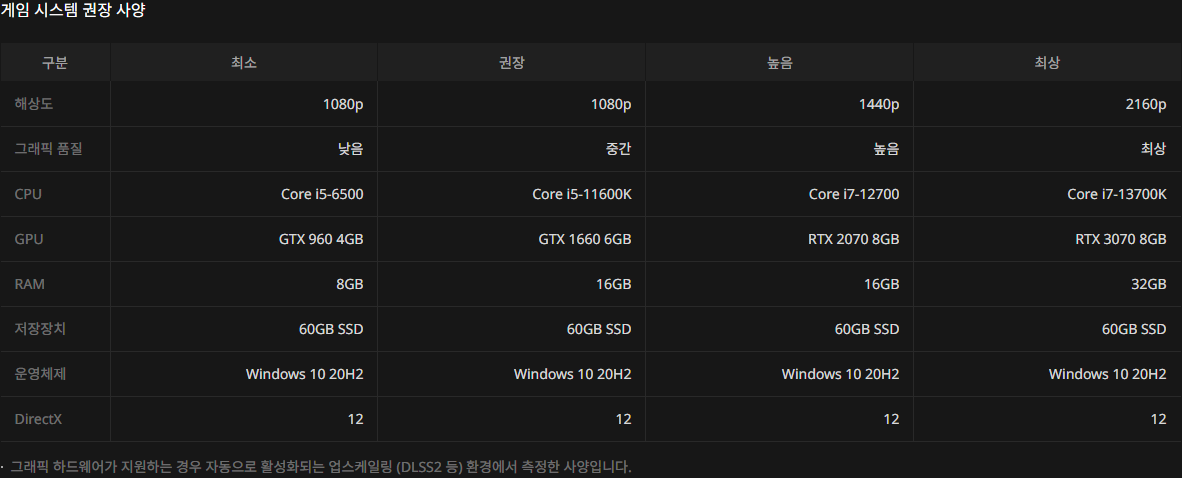Viewport: 1182px width, 480px height.
Task: Click the '구분' column header
Action: pyautogui.click(x=55, y=63)
